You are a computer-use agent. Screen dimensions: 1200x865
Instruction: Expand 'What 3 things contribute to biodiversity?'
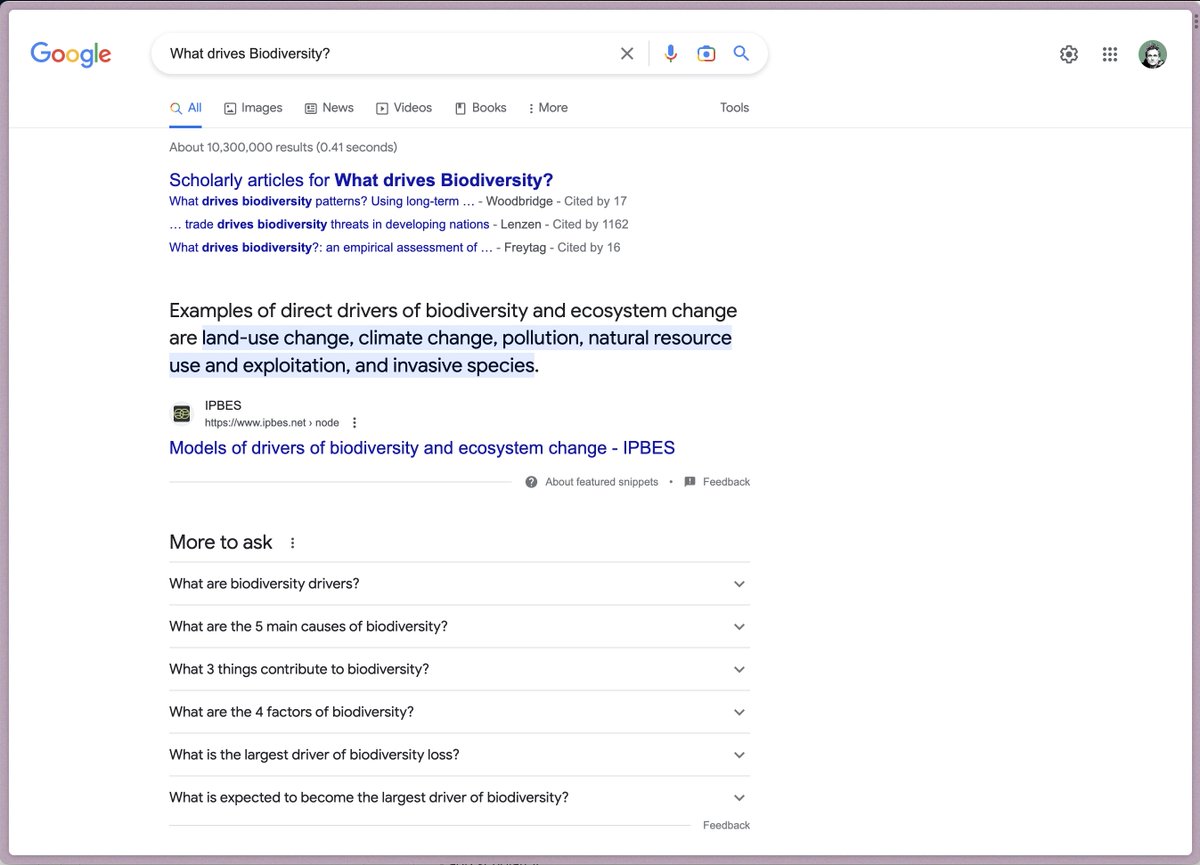click(x=459, y=670)
